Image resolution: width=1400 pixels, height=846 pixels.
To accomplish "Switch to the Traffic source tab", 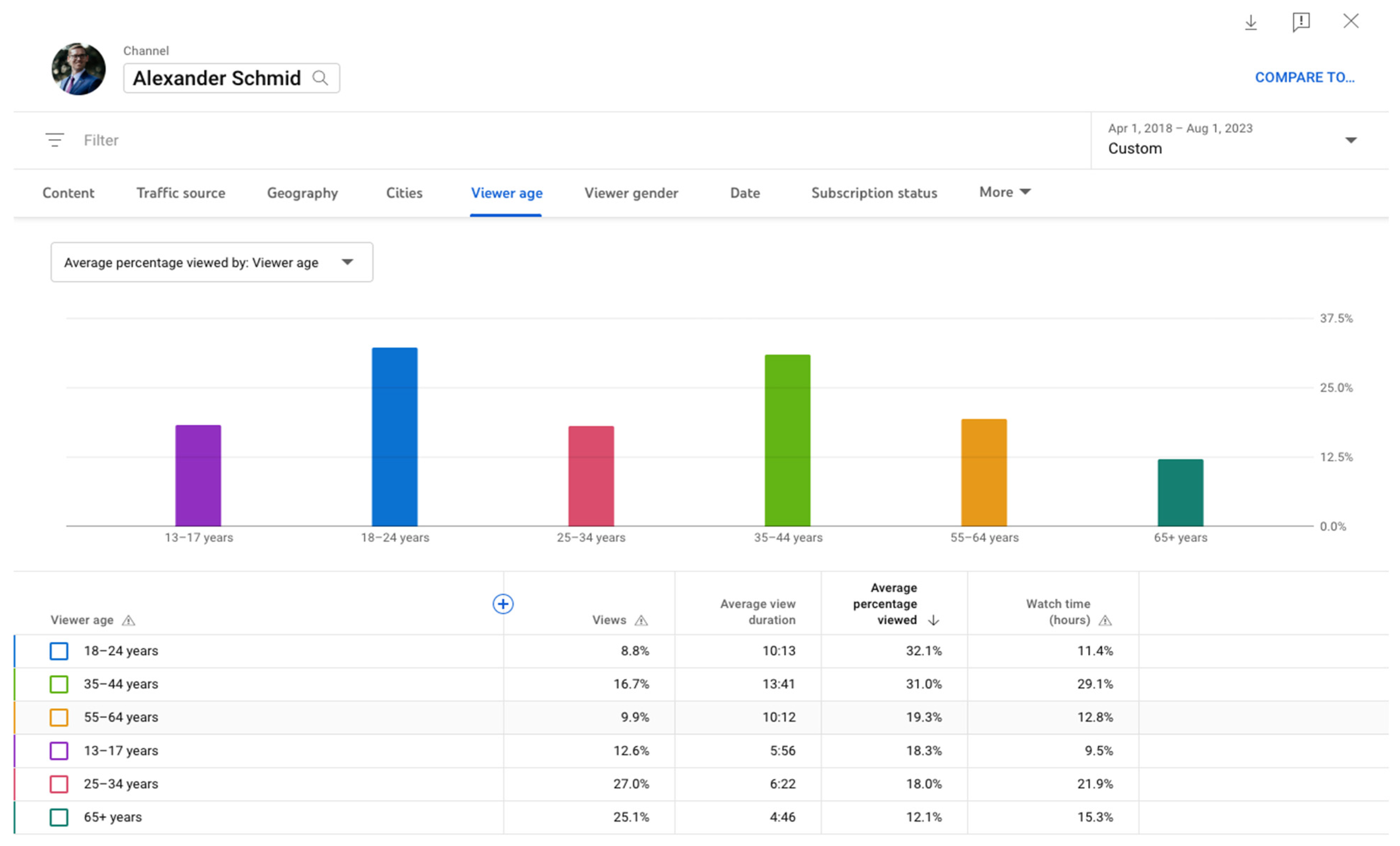I will [181, 193].
